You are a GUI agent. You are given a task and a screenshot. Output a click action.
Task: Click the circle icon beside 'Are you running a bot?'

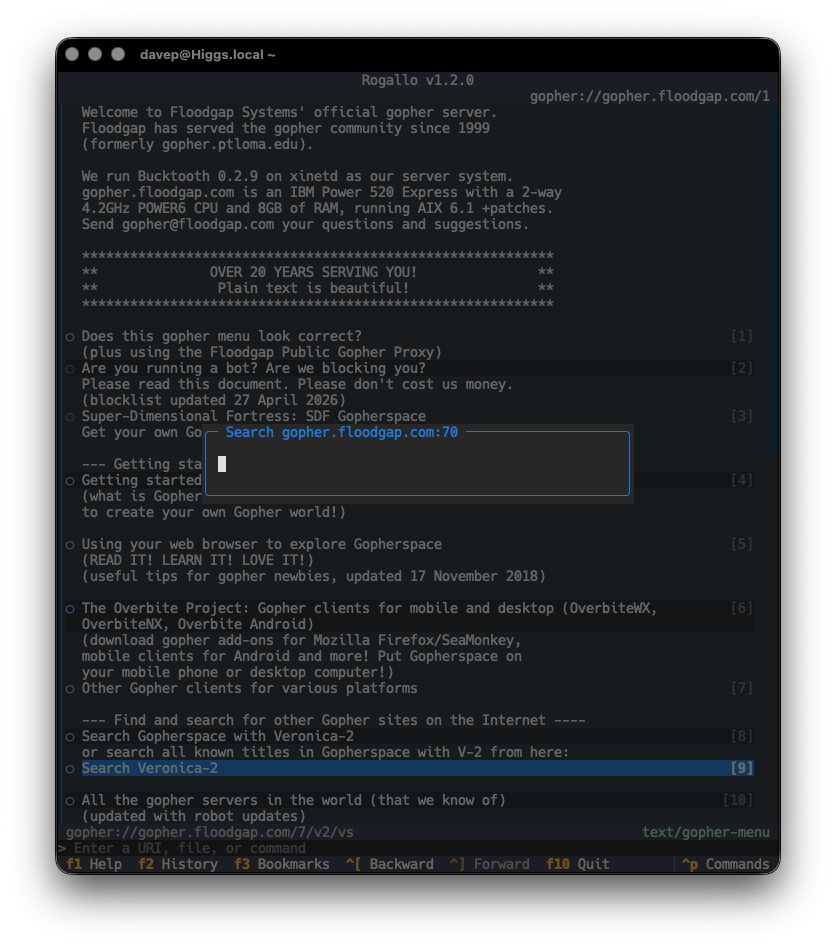(70, 369)
